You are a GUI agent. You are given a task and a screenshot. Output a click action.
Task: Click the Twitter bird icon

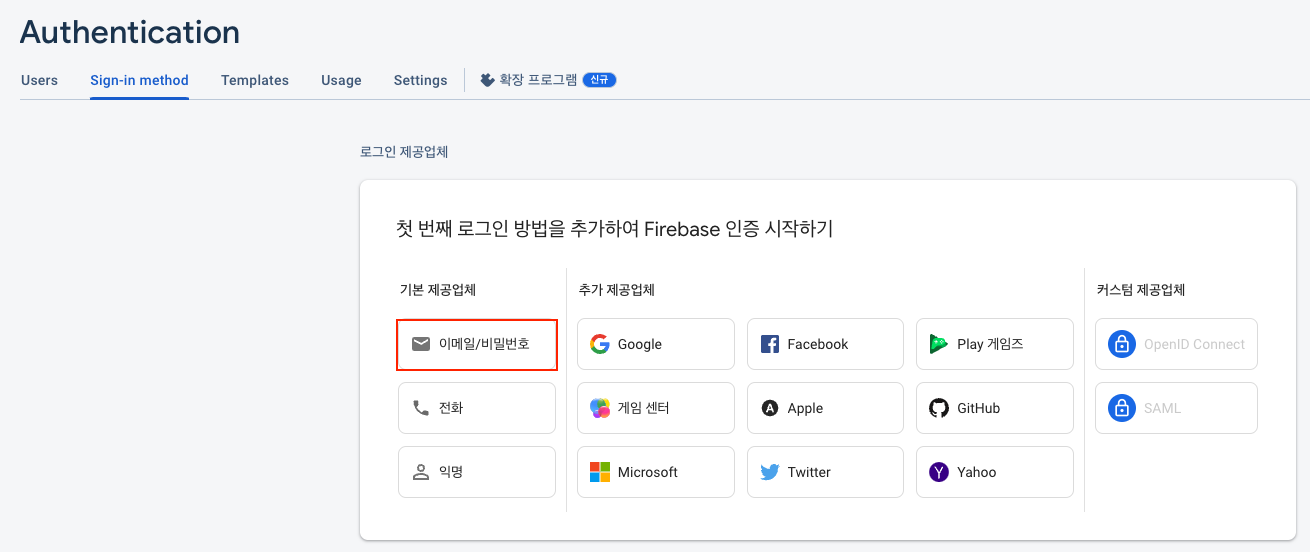pyautogui.click(x=770, y=472)
